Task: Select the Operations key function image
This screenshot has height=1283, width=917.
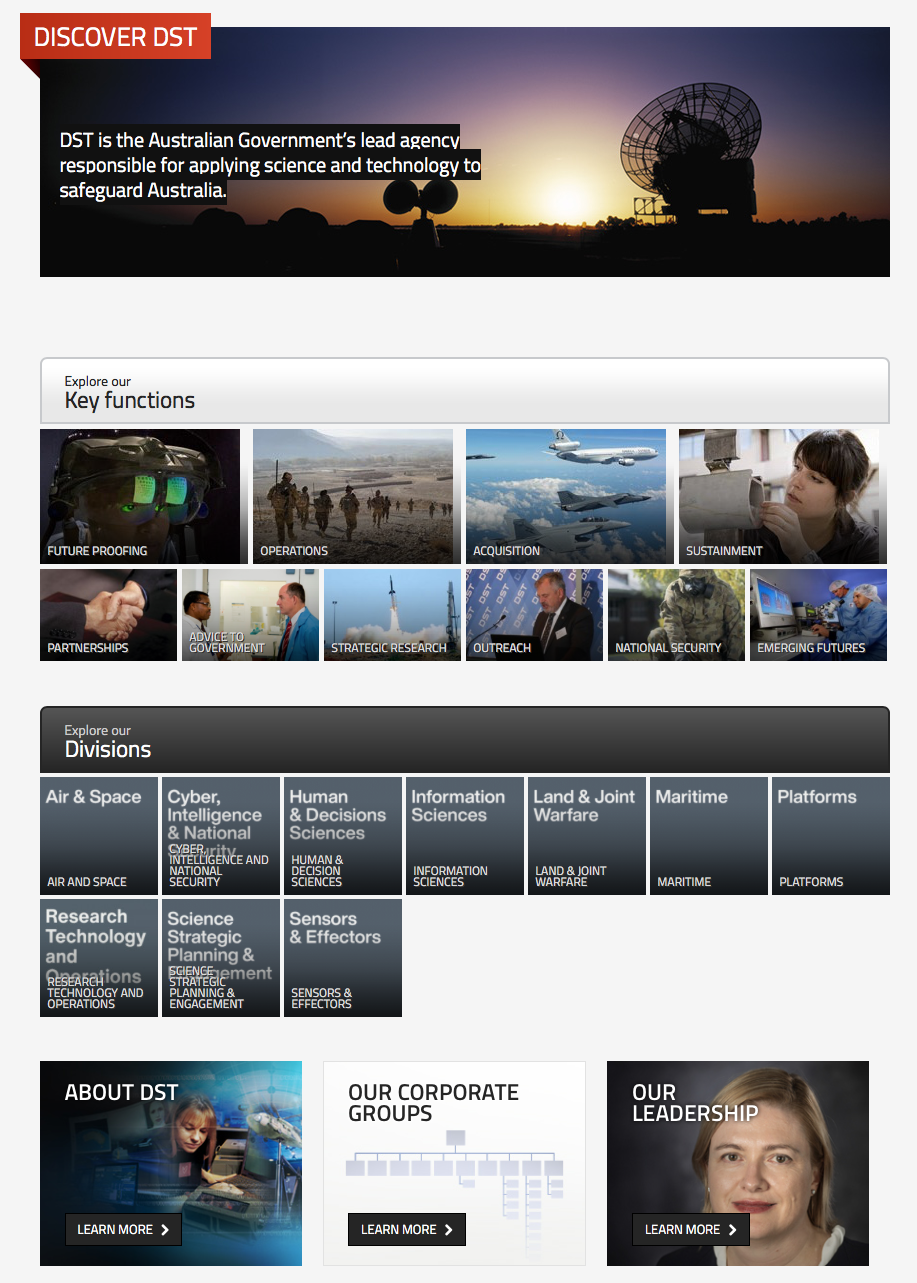Action: click(x=352, y=496)
